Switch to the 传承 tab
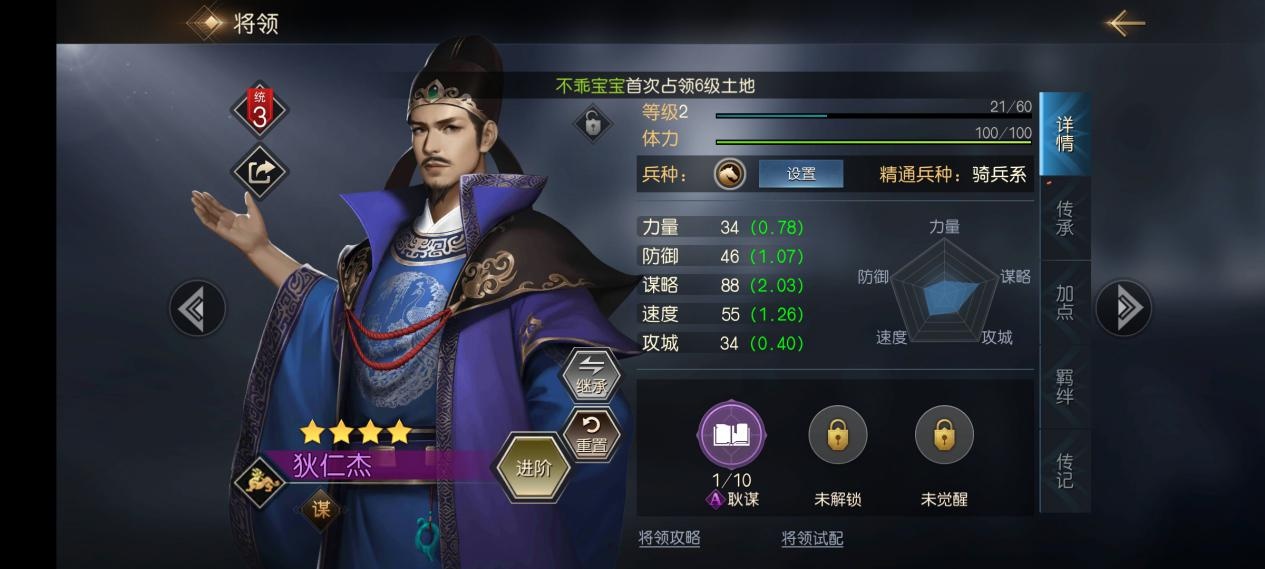This screenshot has width=1265, height=569. [1065, 219]
